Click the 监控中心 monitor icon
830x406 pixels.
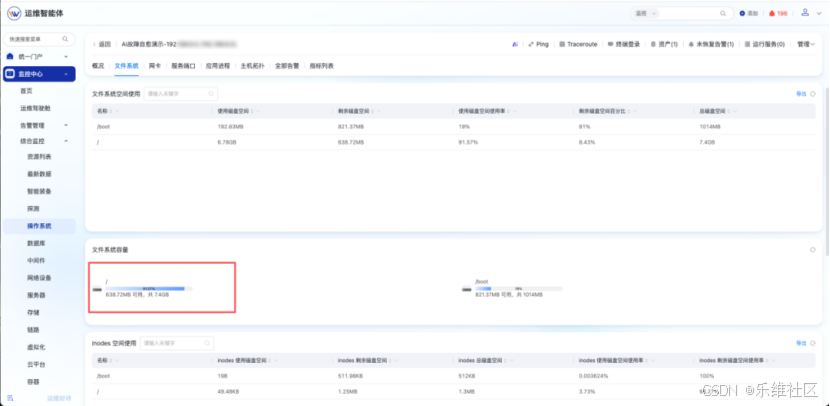(10, 74)
